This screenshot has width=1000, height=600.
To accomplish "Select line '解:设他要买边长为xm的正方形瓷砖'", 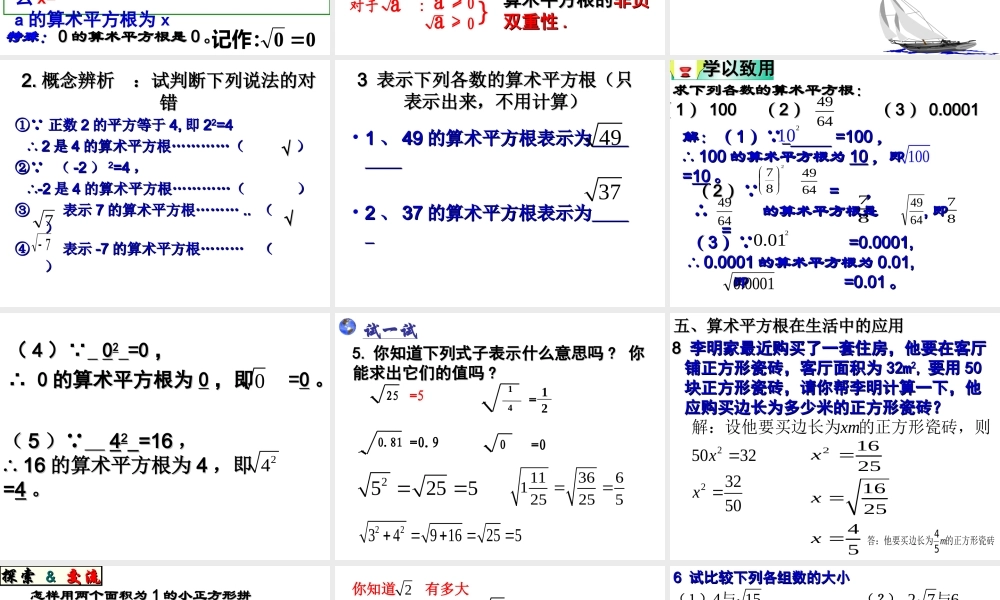I will point(841,427).
